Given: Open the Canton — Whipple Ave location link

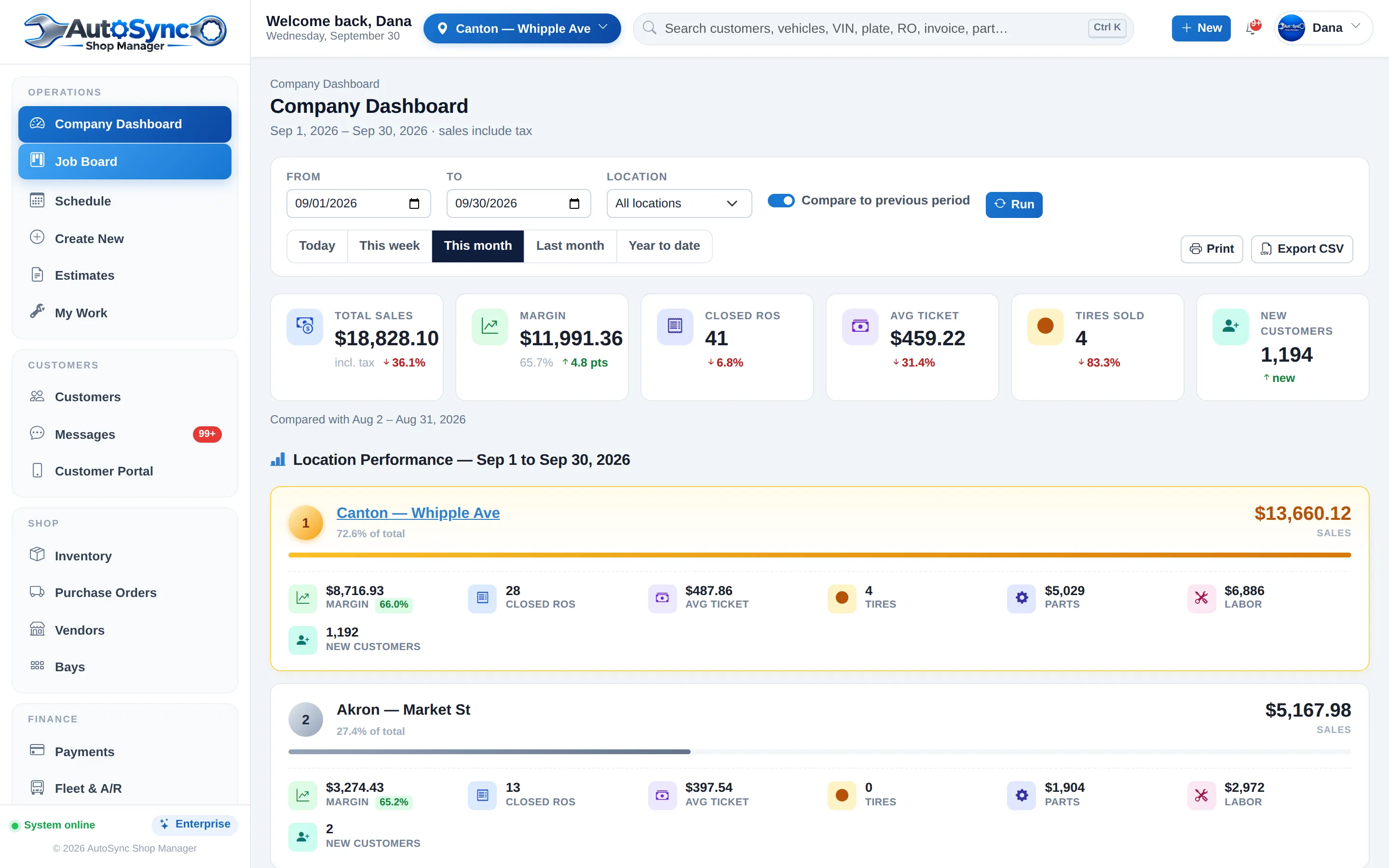Looking at the screenshot, I should point(418,513).
